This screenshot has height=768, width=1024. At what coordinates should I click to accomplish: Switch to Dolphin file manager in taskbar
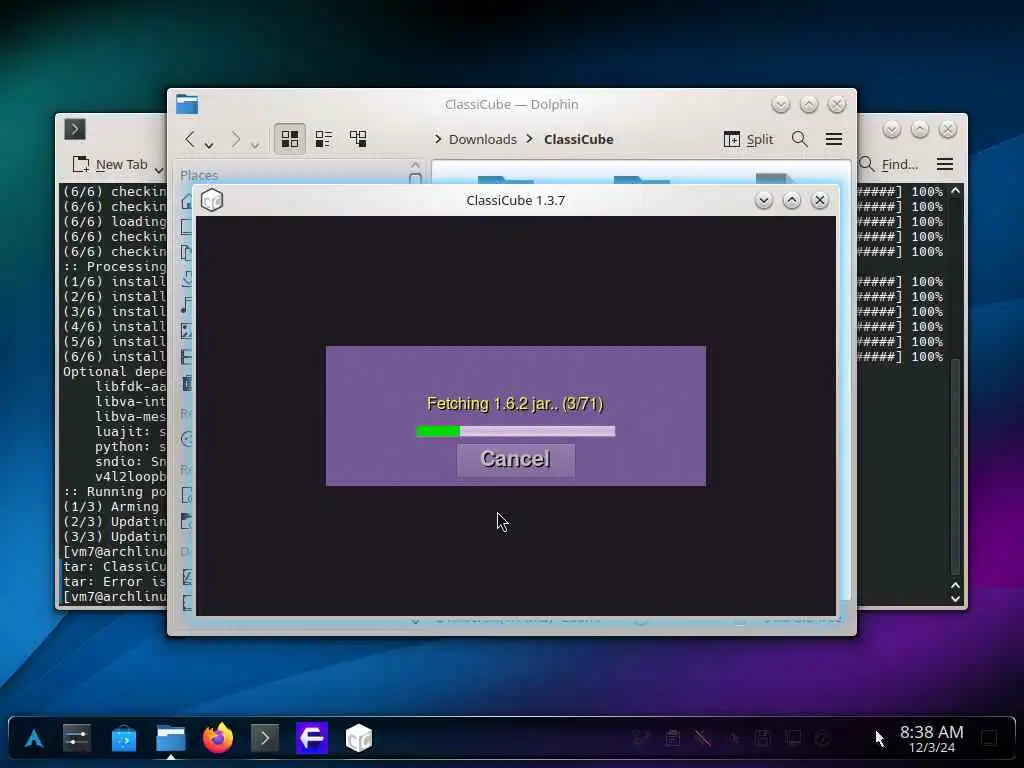tap(170, 739)
